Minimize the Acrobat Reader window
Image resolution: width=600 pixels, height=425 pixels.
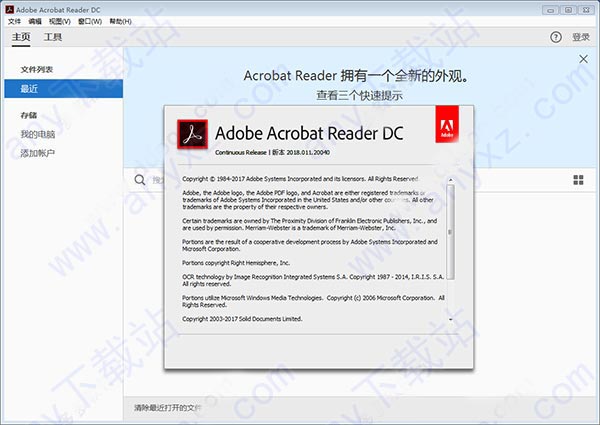coord(551,10)
